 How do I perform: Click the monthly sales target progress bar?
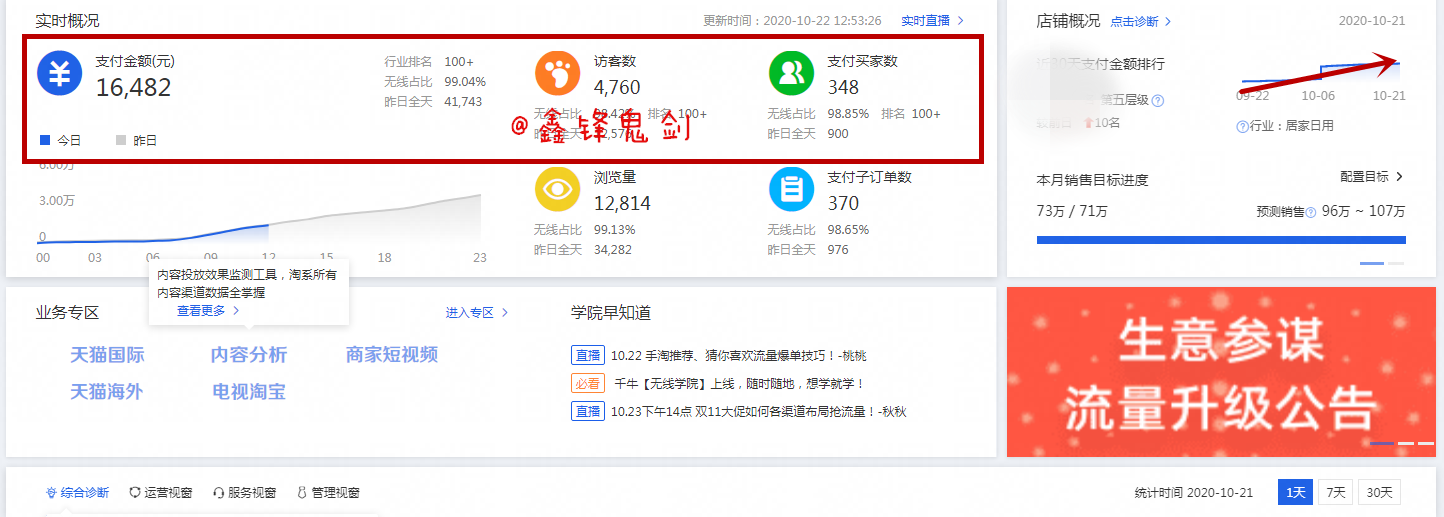(1220, 240)
